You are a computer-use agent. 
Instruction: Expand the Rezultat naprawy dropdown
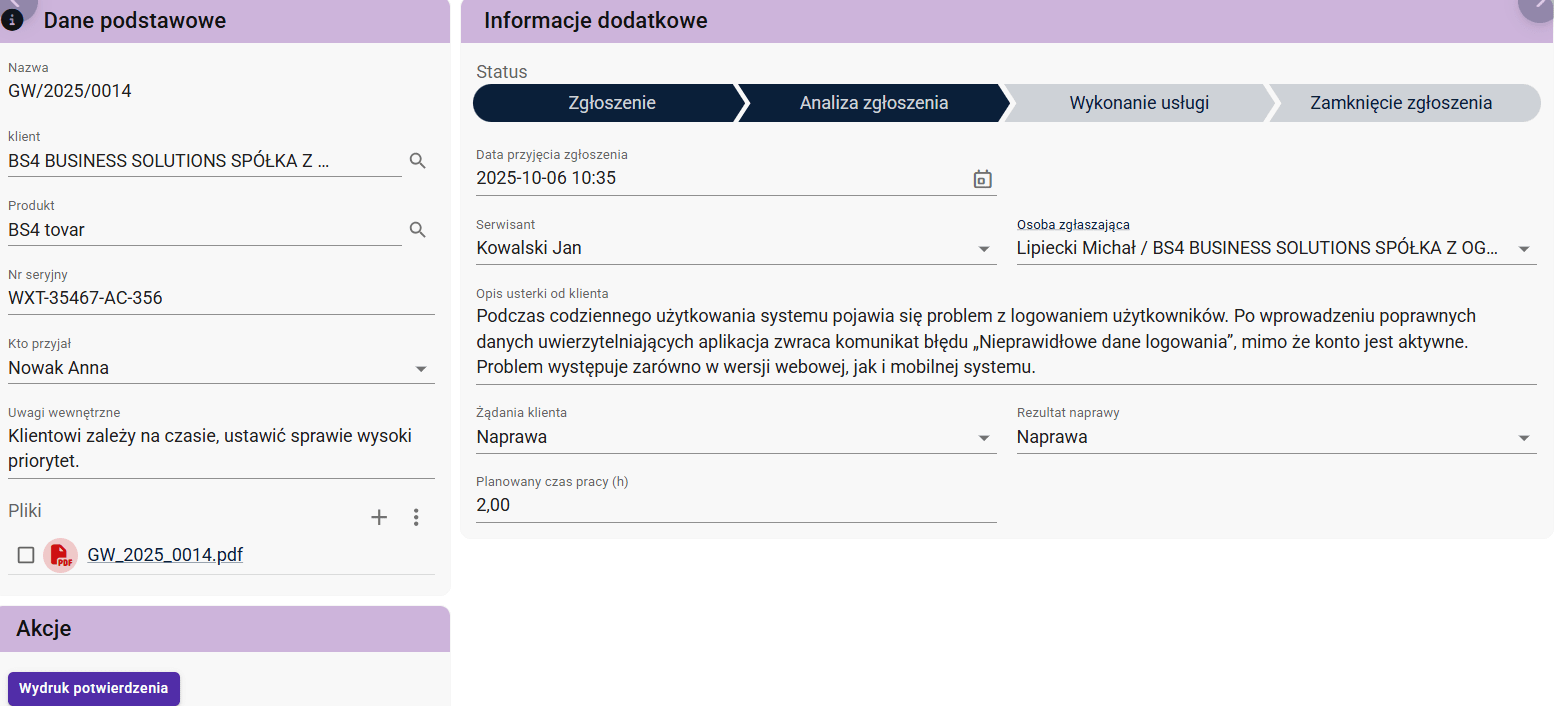pos(1524,438)
